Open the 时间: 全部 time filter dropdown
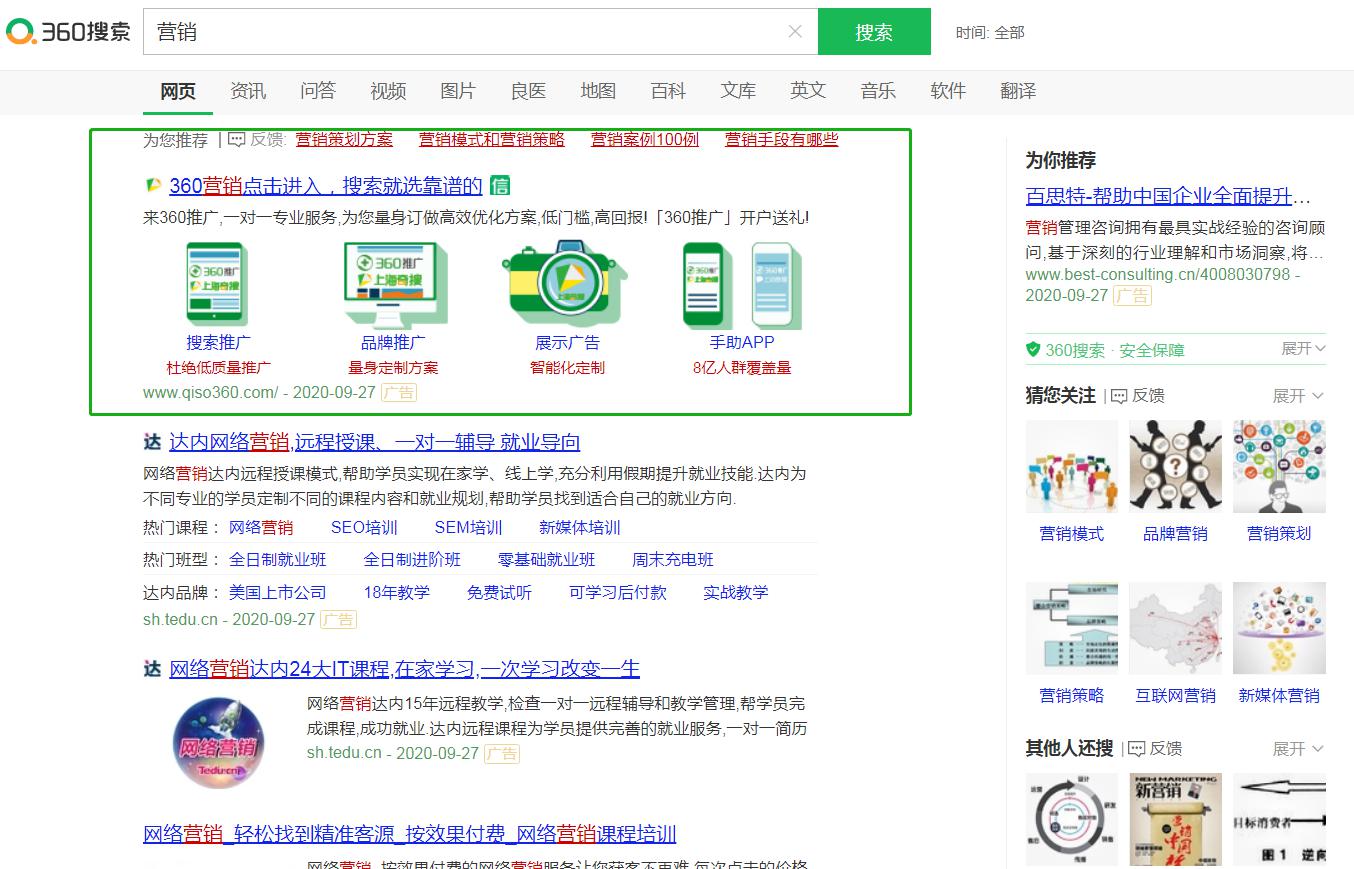The height and width of the screenshot is (869, 1354). [989, 32]
